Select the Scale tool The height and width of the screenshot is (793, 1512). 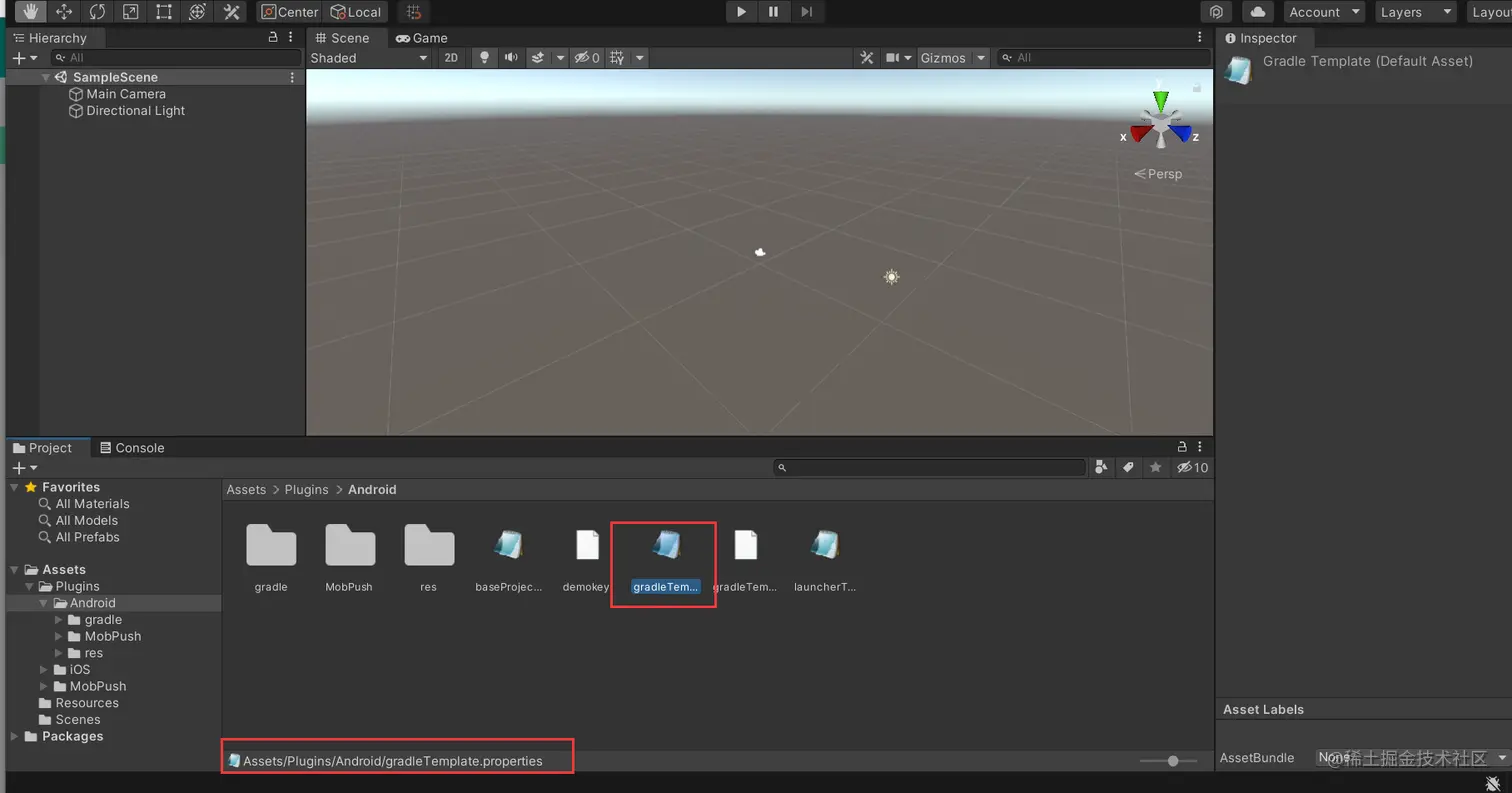(x=131, y=12)
